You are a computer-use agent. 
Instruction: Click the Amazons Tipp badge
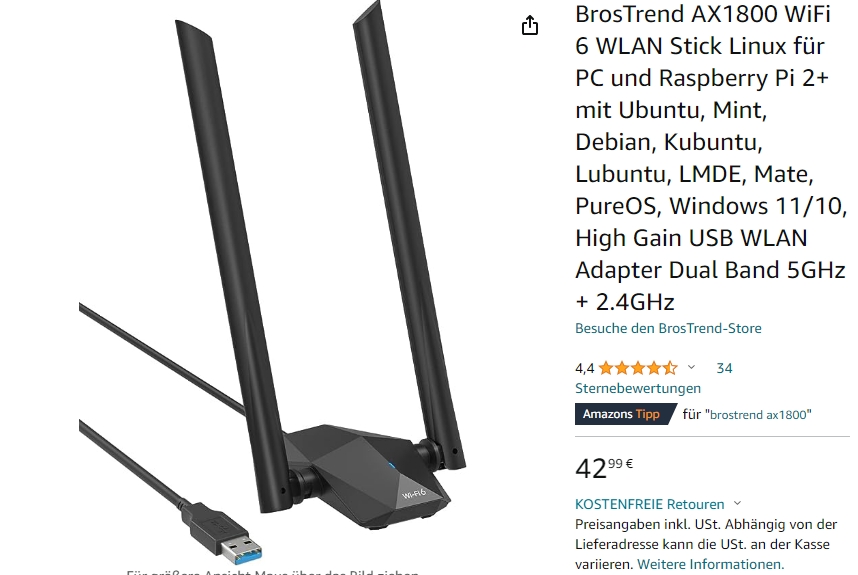coord(625,414)
